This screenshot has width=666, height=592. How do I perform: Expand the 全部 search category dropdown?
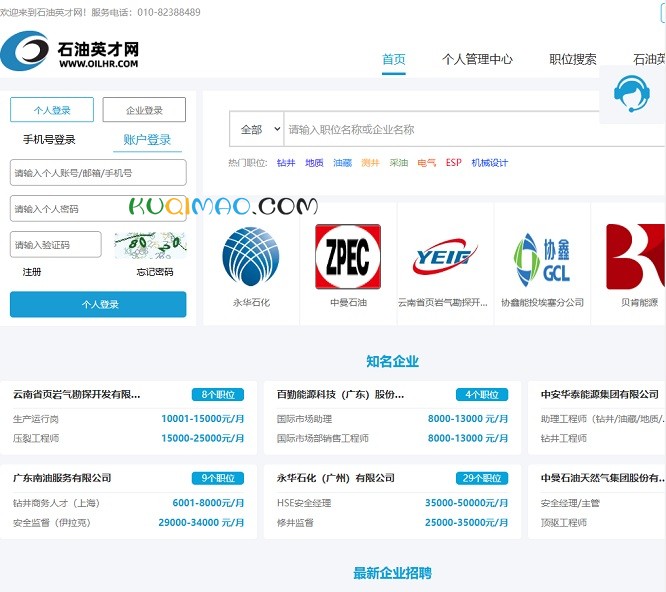[x=257, y=129]
